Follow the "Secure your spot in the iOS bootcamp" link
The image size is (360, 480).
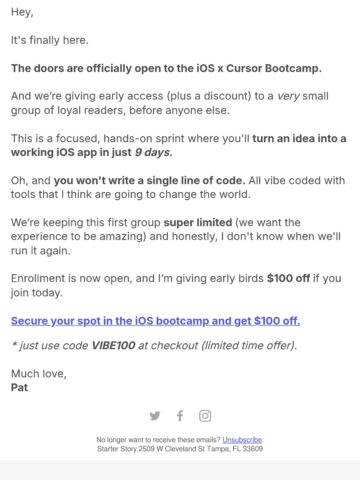pyautogui.click(x=155, y=321)
